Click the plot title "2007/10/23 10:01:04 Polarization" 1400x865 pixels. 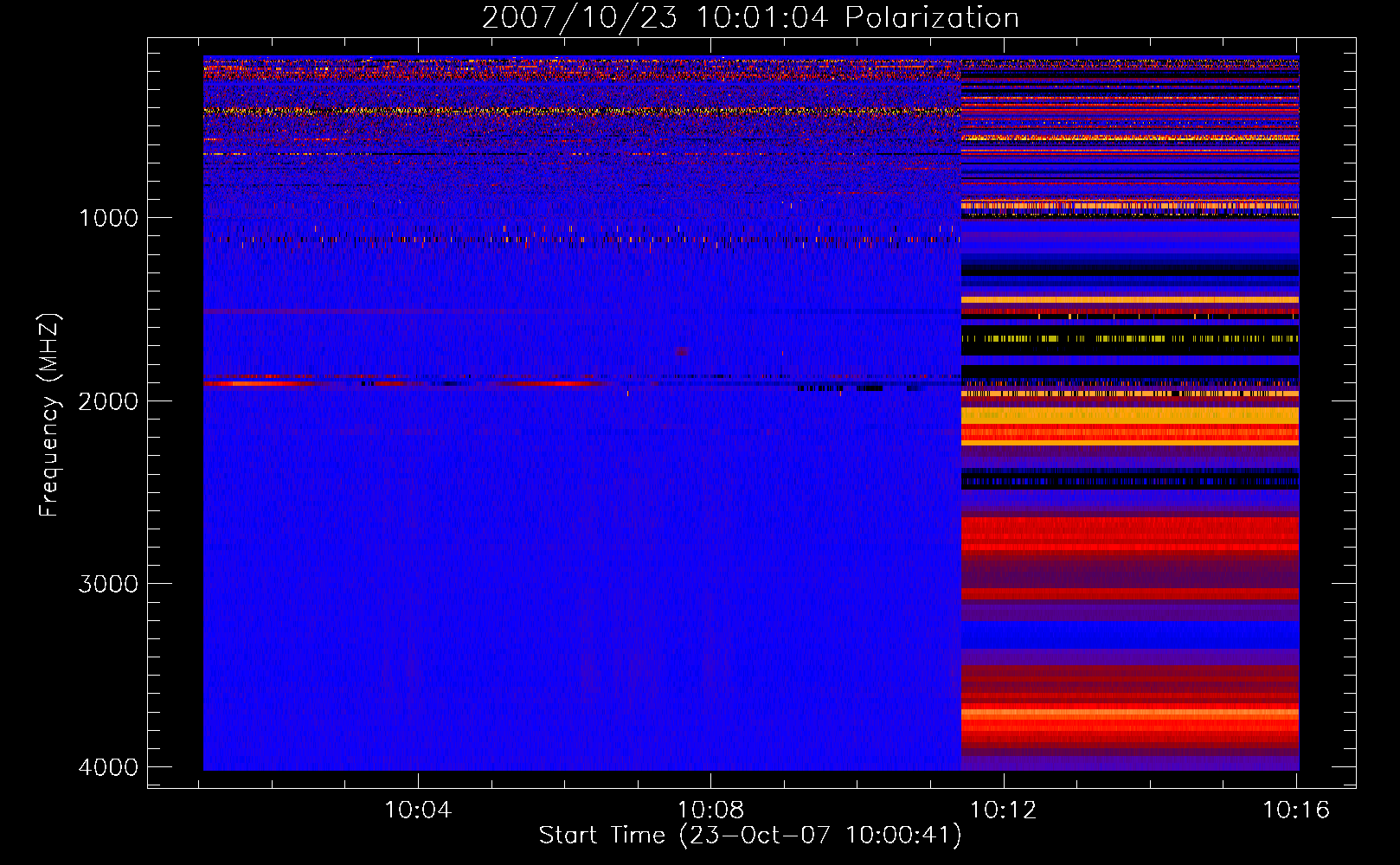pyautogui.click(x=750, y=17)
